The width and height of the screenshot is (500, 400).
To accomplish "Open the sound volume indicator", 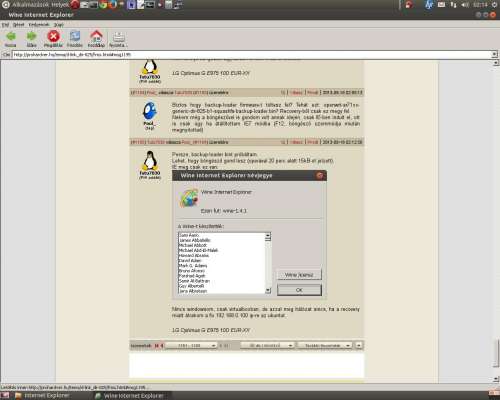I will pos(465,5).
